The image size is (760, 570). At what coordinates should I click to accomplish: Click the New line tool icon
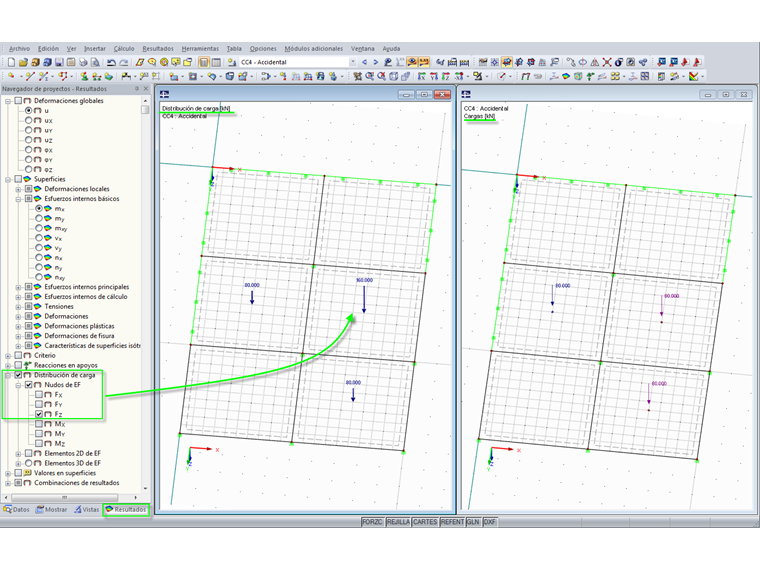coord(30,76)
